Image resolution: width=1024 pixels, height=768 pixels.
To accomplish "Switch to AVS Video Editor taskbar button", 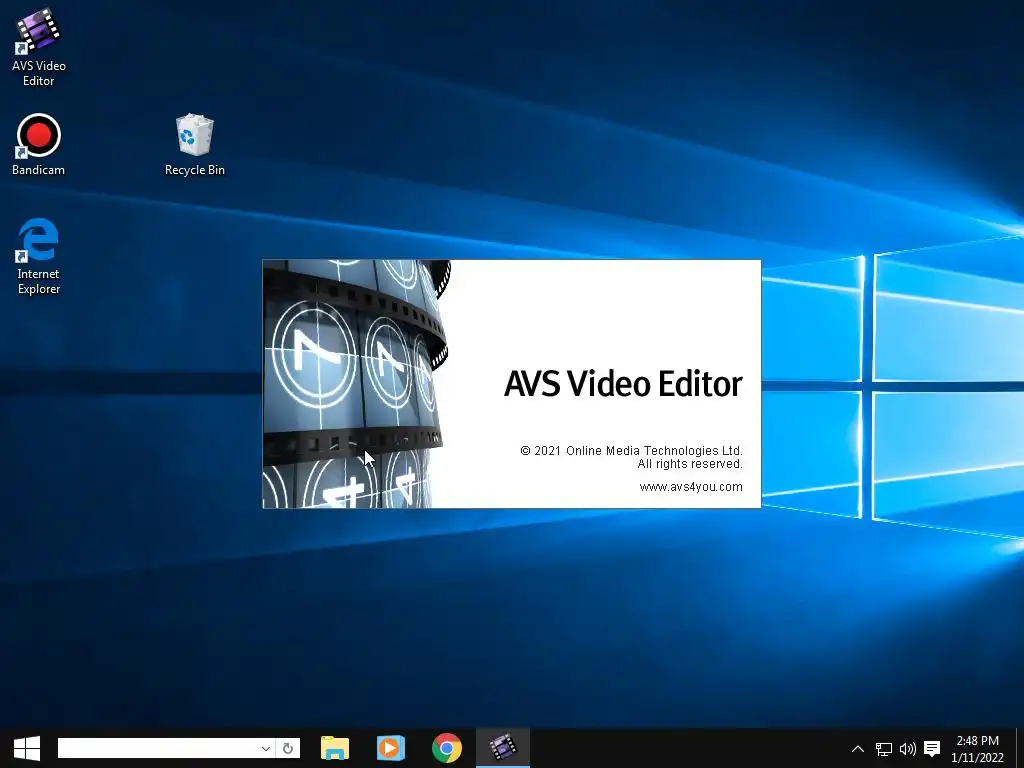I will coord(503,748).
